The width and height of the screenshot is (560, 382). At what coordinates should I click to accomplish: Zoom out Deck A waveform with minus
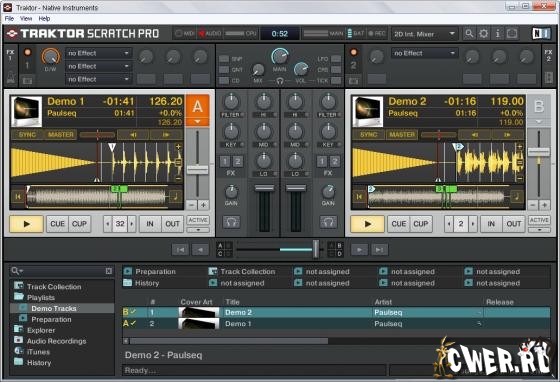[x=178, y=178]
